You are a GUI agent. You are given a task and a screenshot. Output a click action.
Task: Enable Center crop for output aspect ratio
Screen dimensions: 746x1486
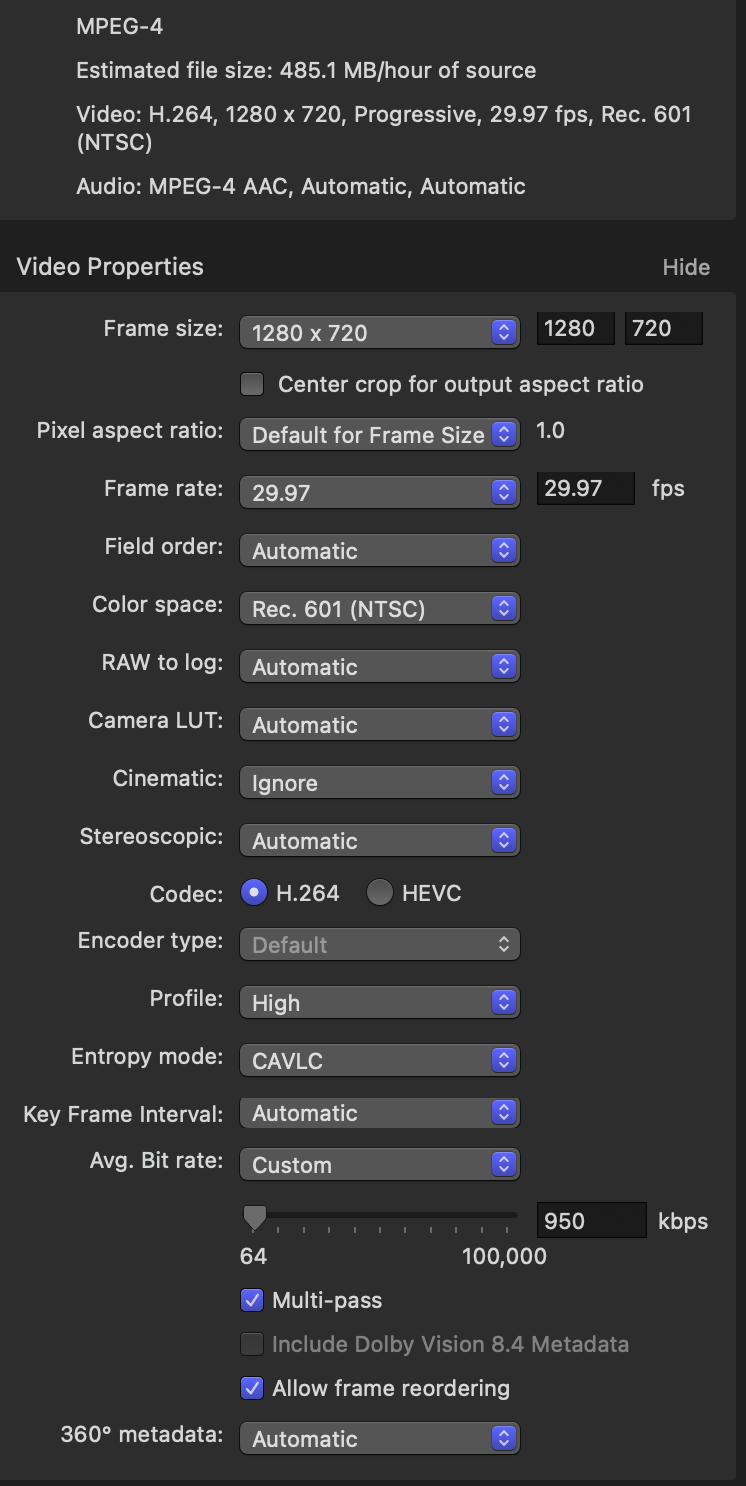(253, 384)
